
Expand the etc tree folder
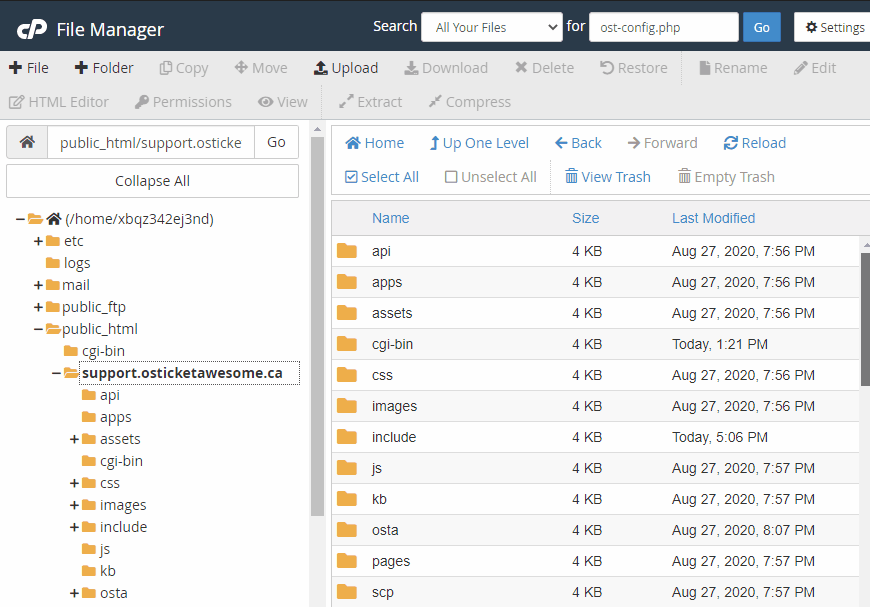[x=38, y=241]
